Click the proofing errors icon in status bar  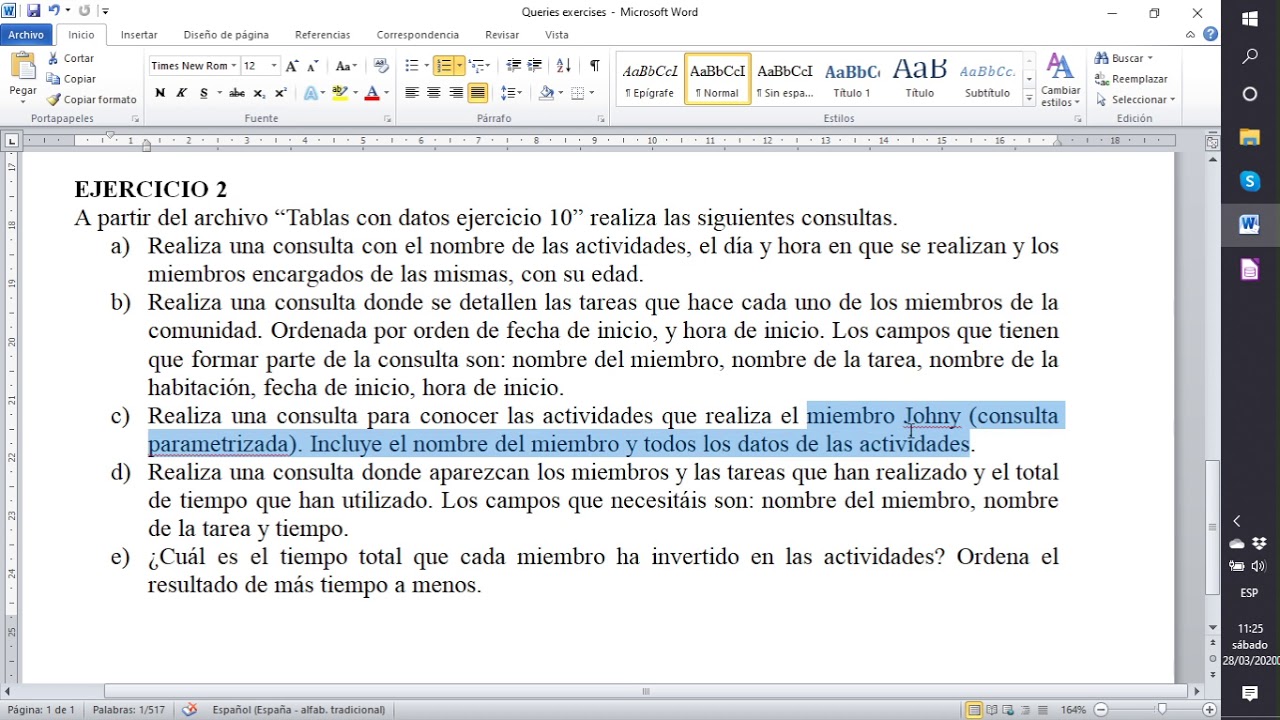[190, 710]
